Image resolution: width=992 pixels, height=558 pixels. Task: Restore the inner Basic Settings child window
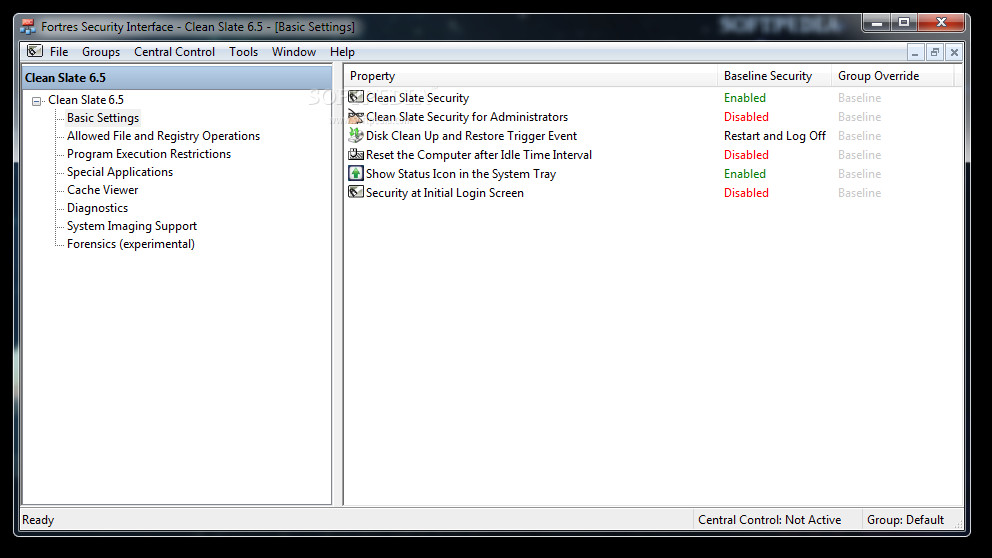934,53
